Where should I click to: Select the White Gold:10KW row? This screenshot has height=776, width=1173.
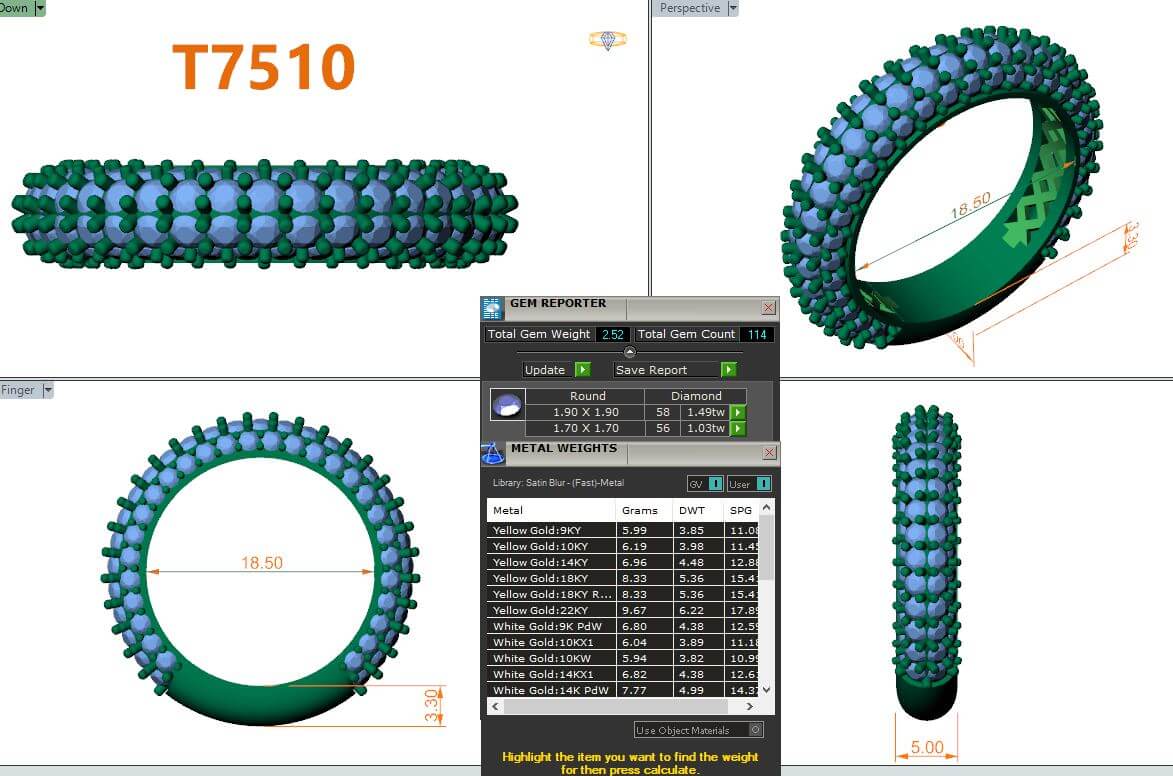click(x=622, y=659)
